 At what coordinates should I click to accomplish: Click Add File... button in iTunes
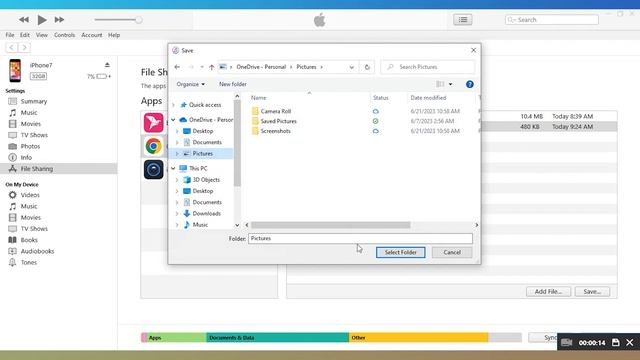point(548,291)
